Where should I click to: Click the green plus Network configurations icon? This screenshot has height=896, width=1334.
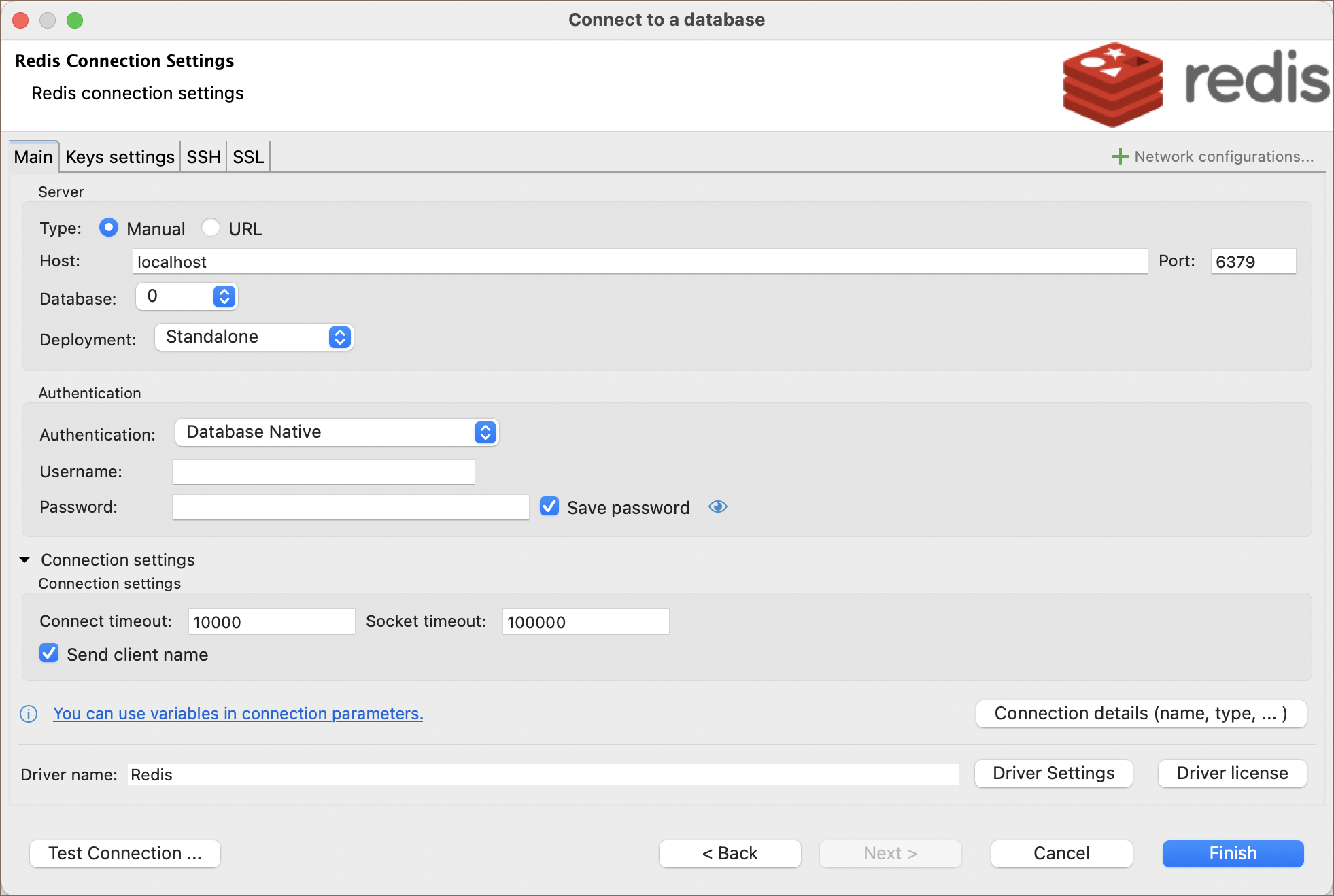click(1120, 157)
